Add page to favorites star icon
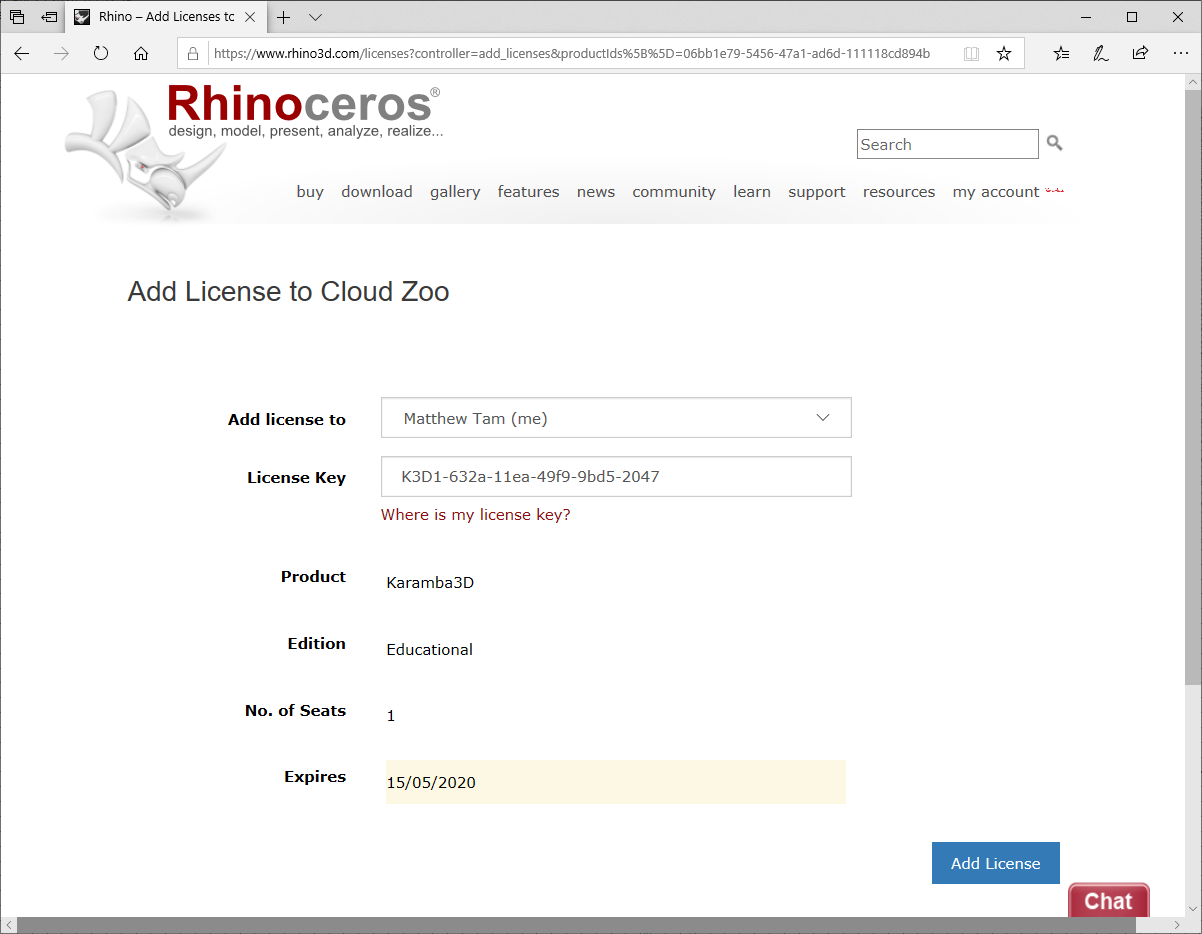The width and height of the screenshot is (1202, 934). tap(1004, 54)
